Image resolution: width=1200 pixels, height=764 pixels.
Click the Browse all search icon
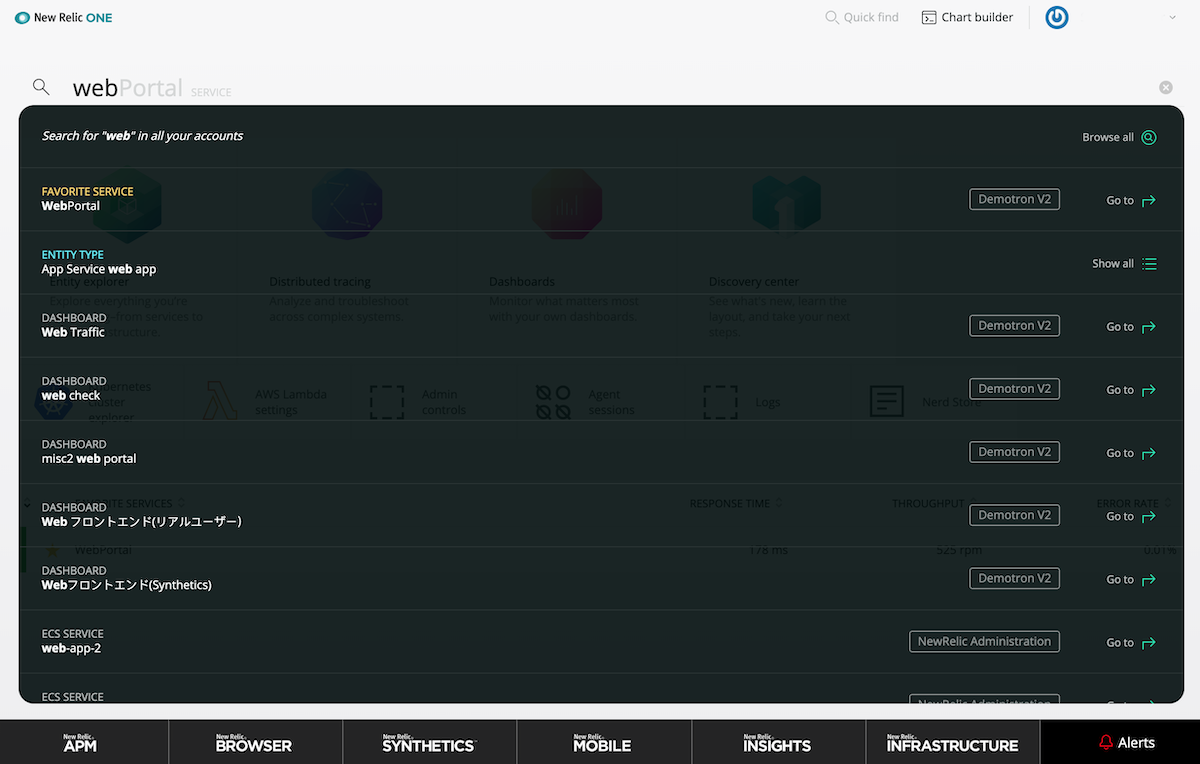[1149, 137]
